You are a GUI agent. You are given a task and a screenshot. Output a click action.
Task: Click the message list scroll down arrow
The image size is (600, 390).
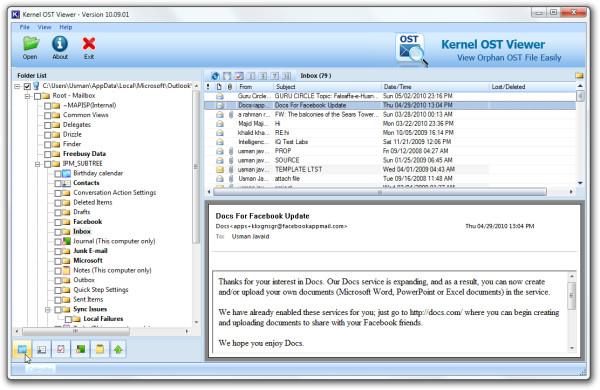click(x=580, y=183)
